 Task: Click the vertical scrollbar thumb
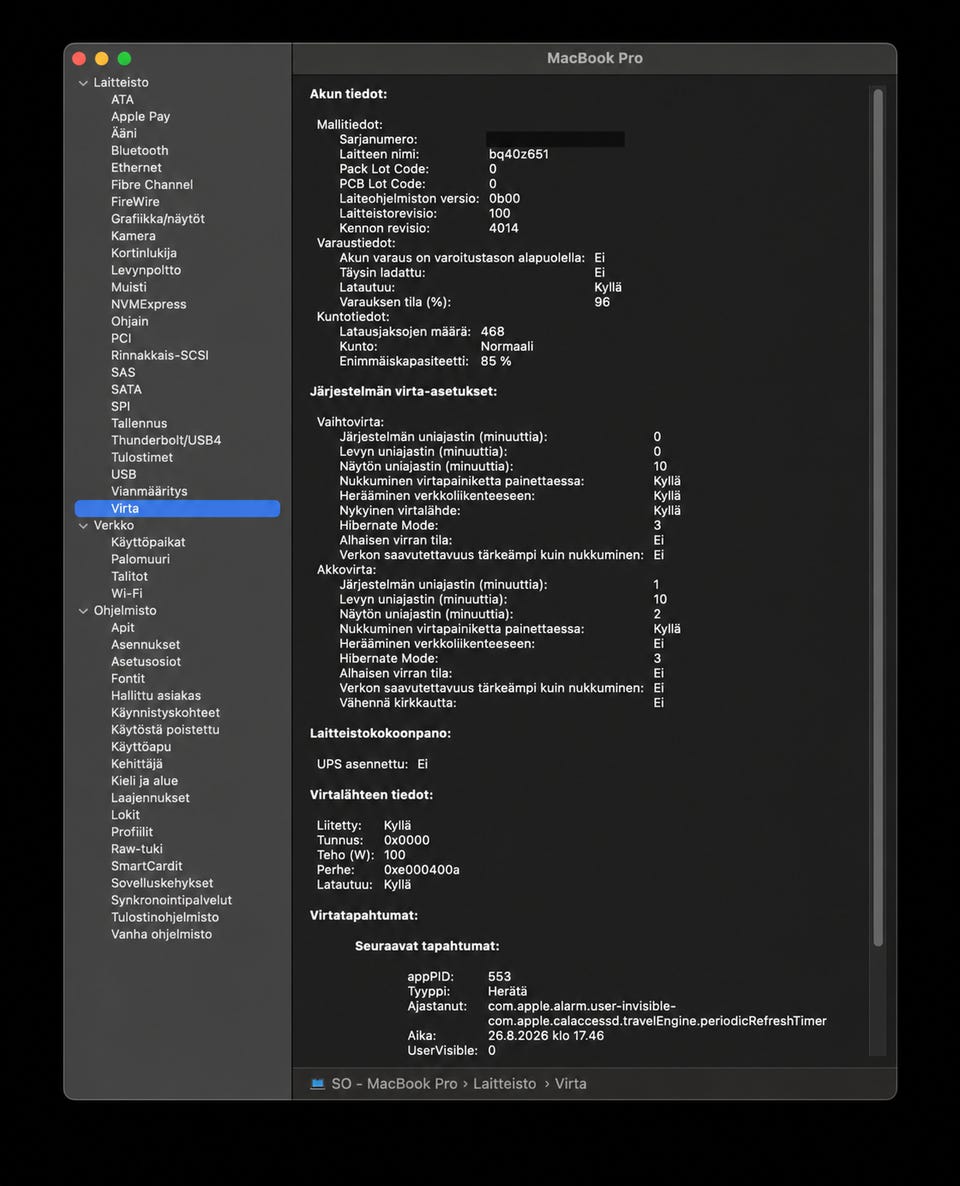878,517
